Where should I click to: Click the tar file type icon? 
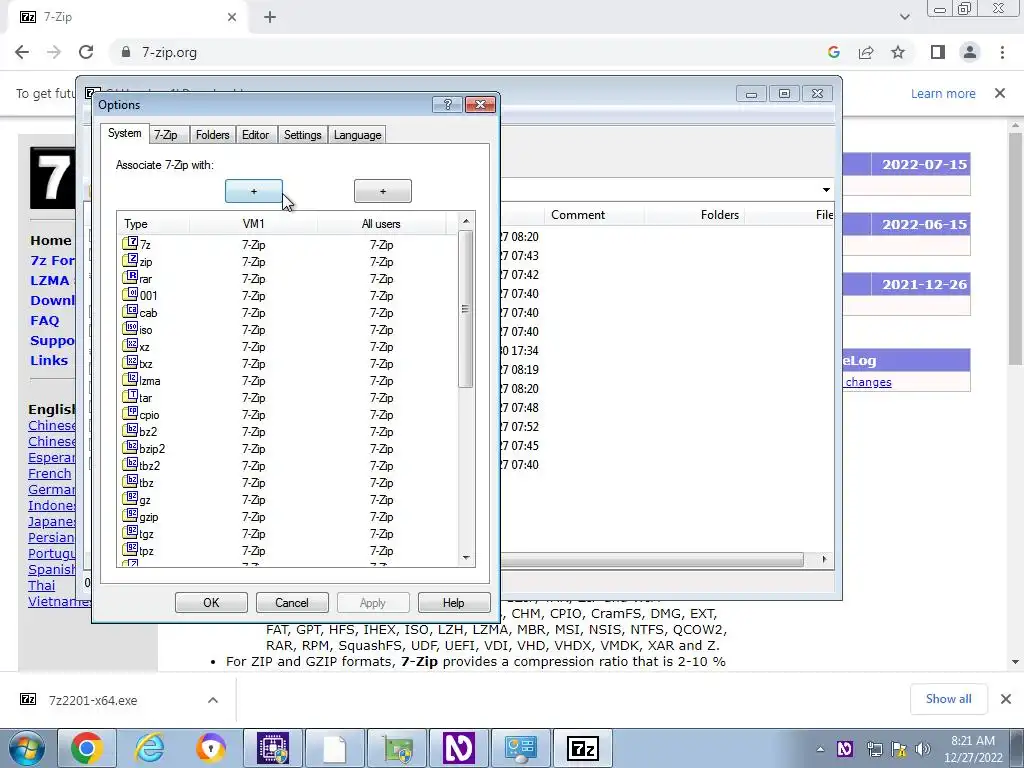pos(130,396)
